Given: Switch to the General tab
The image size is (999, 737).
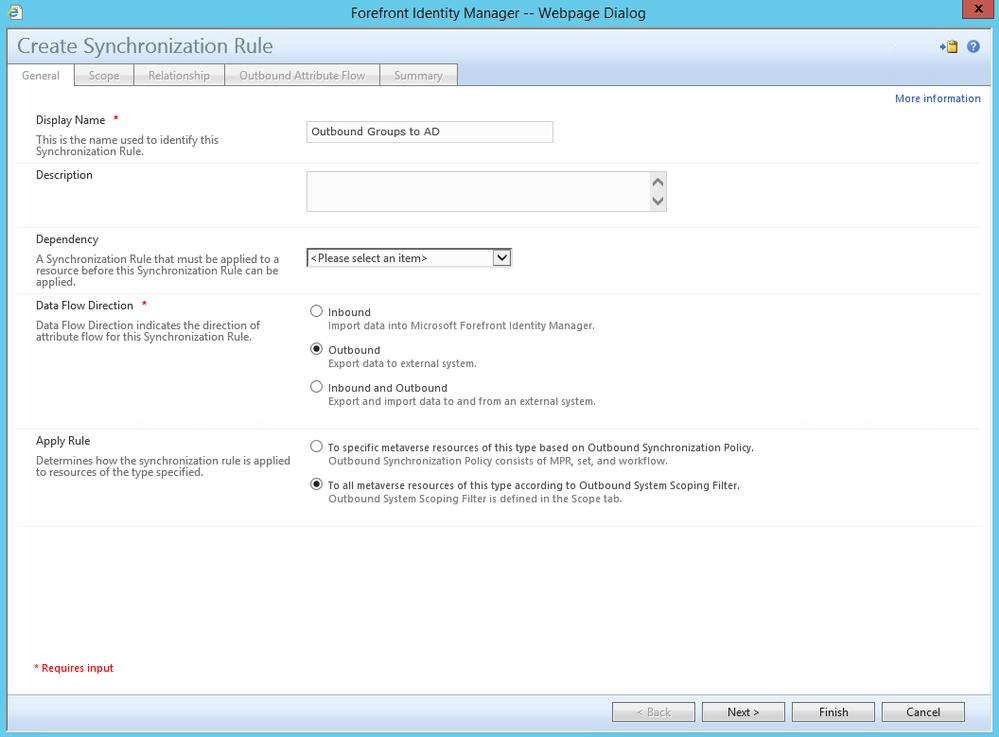Looking at the screenshot, I should [x=41, y=75].
